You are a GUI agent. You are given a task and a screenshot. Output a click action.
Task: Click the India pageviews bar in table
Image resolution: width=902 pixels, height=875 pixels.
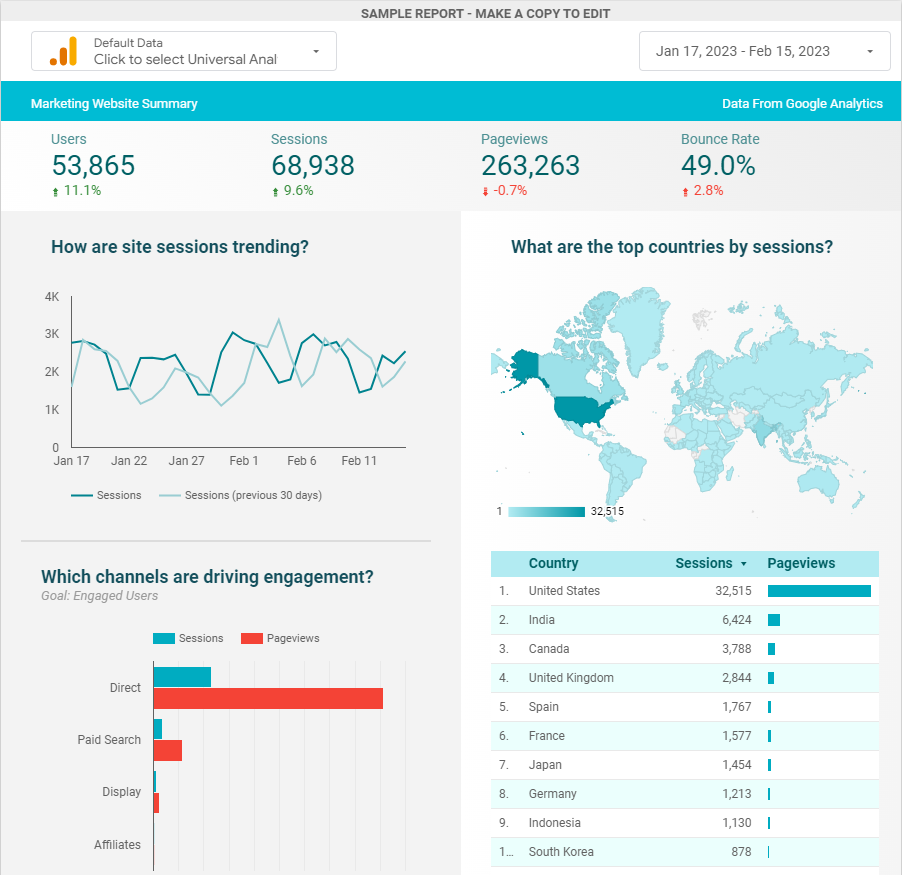(774, 620)
